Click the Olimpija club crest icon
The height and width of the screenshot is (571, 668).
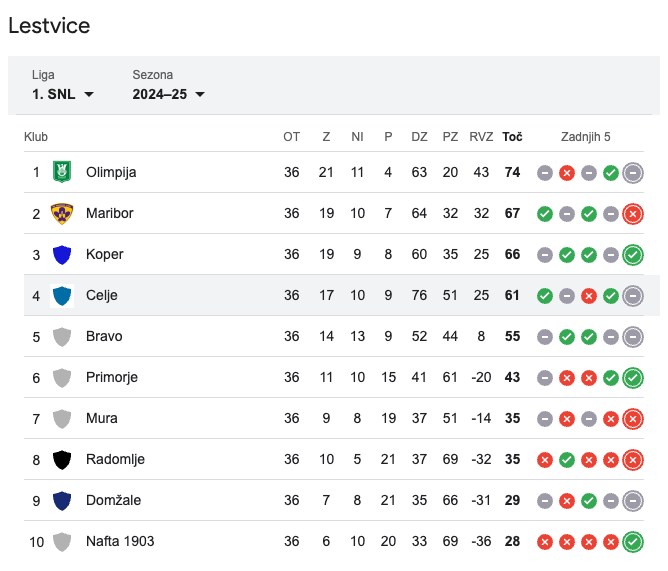pos(62,172)
